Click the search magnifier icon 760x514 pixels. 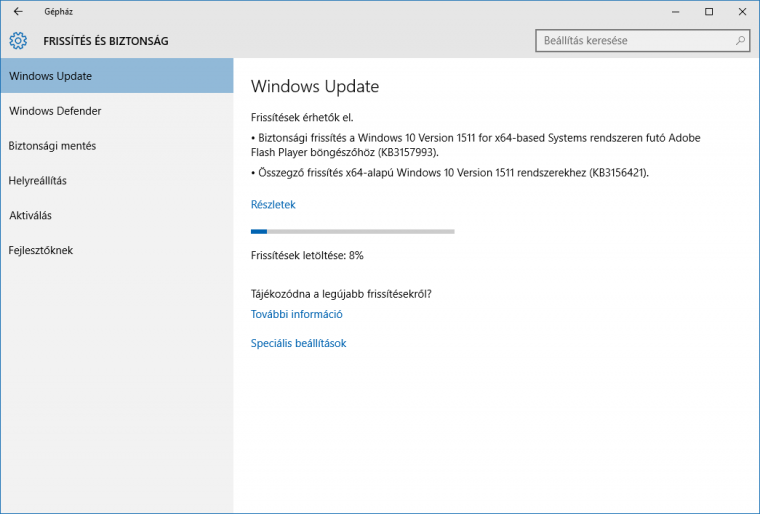(740, 41)
